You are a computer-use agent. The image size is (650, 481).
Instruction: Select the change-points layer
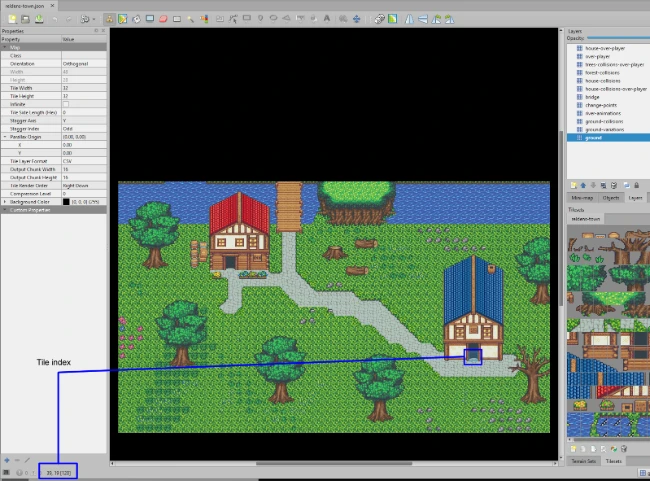608,105
